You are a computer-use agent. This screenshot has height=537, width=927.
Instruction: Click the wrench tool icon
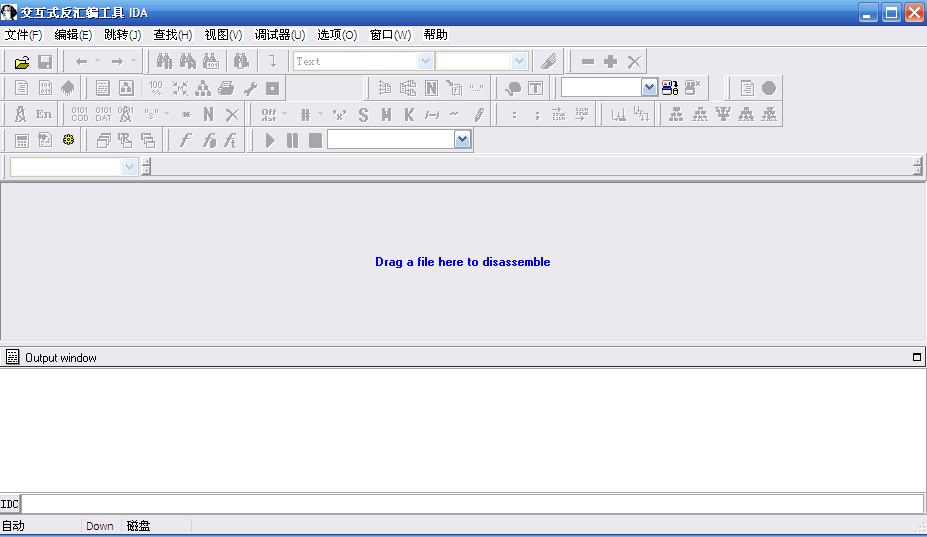click(x=249, y=88)
